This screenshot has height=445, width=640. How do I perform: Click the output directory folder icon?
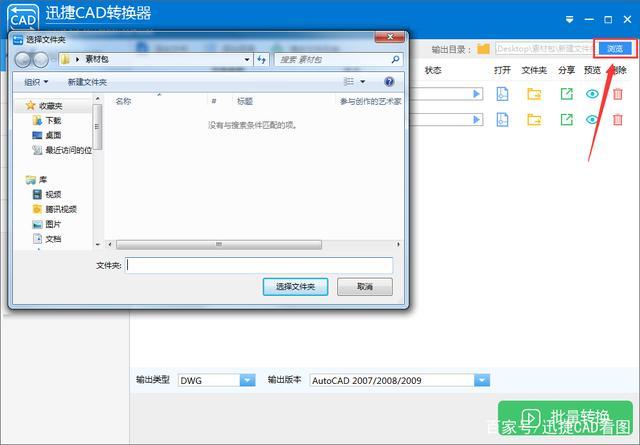483,49
